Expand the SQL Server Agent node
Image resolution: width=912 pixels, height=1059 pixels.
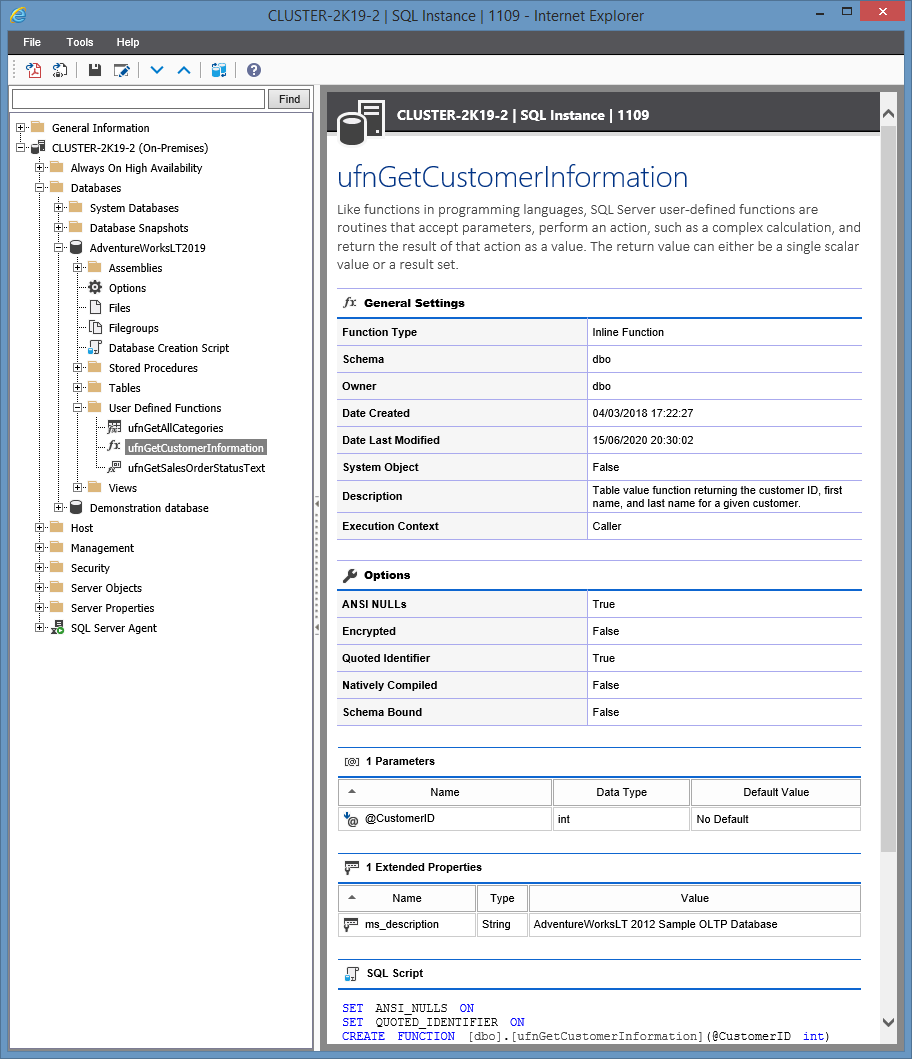pos(40,628)
